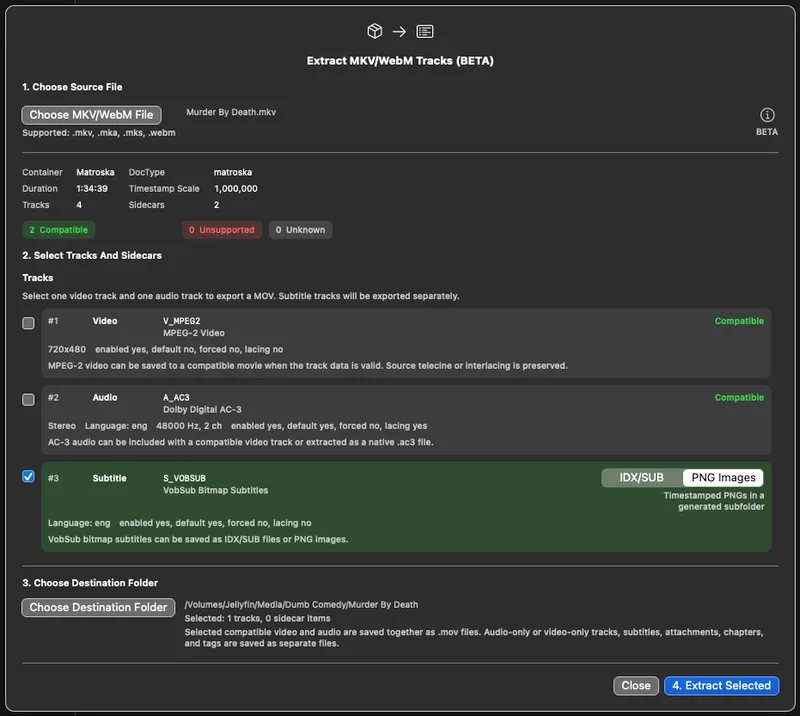Screen dimensions: 800x716
Task: Click the Compatible status on Audio track
Action: (739, 398)
